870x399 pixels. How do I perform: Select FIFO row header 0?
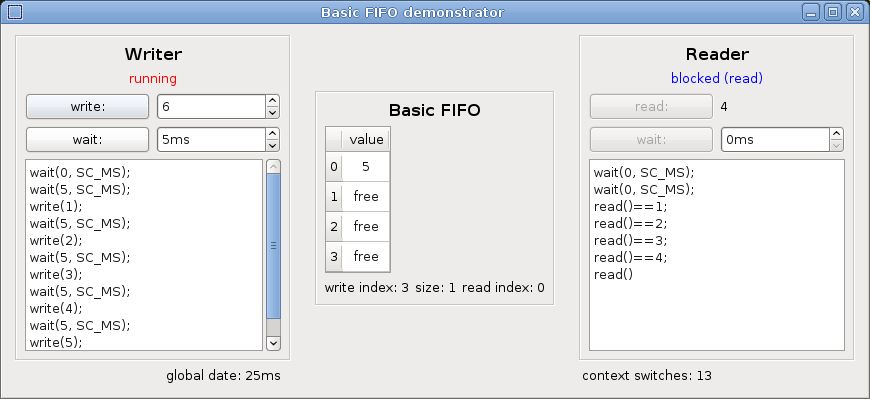tap(333, 166)
